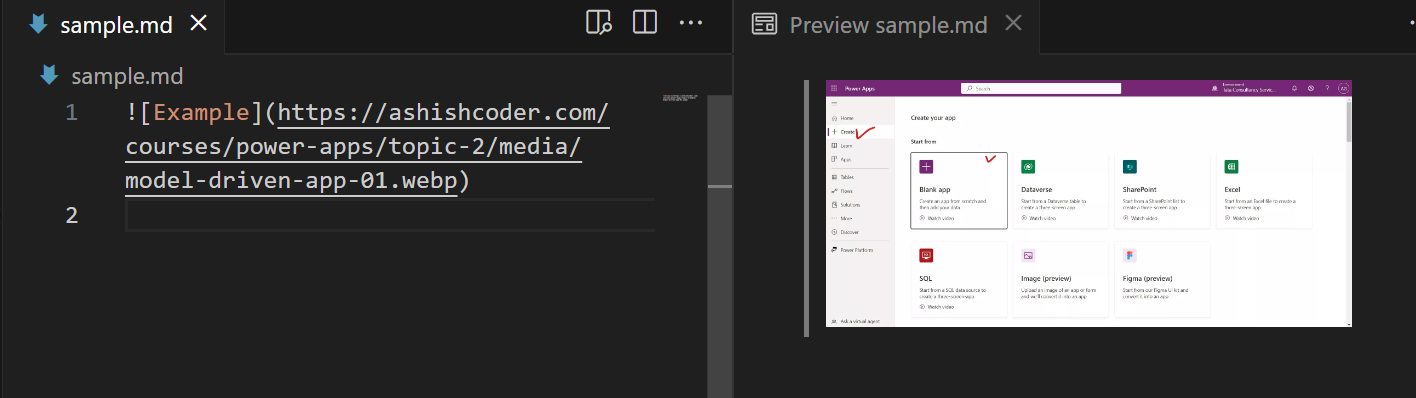Click model-driven-app-01.webp text in the editor
The image size is (1416, 398).
[x=292, y=181]
